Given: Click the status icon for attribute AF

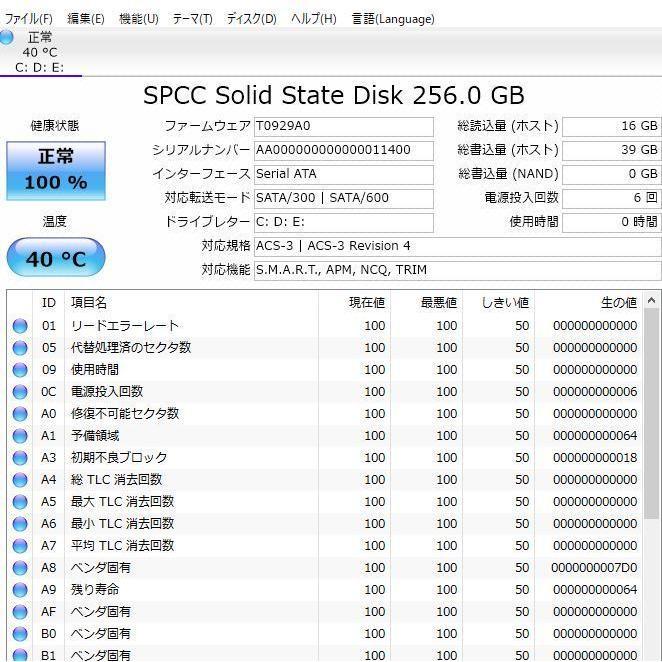Looking at the screenshot, I should coord(20,612).
